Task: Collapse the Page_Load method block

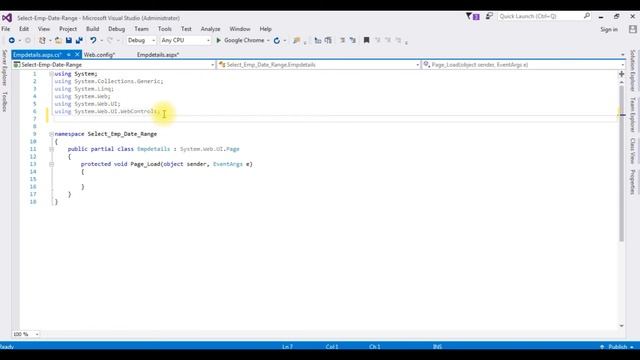Action: point(51,164)
